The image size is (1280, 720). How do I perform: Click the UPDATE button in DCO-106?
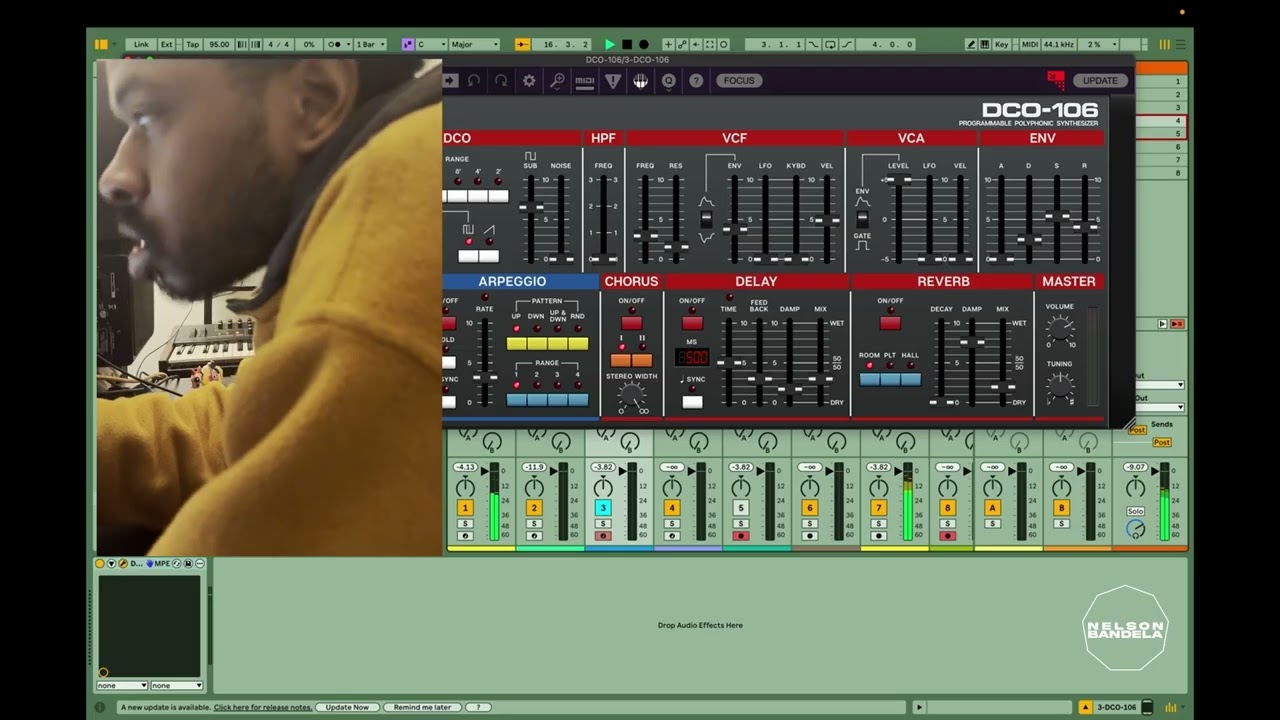[1100, 81]
